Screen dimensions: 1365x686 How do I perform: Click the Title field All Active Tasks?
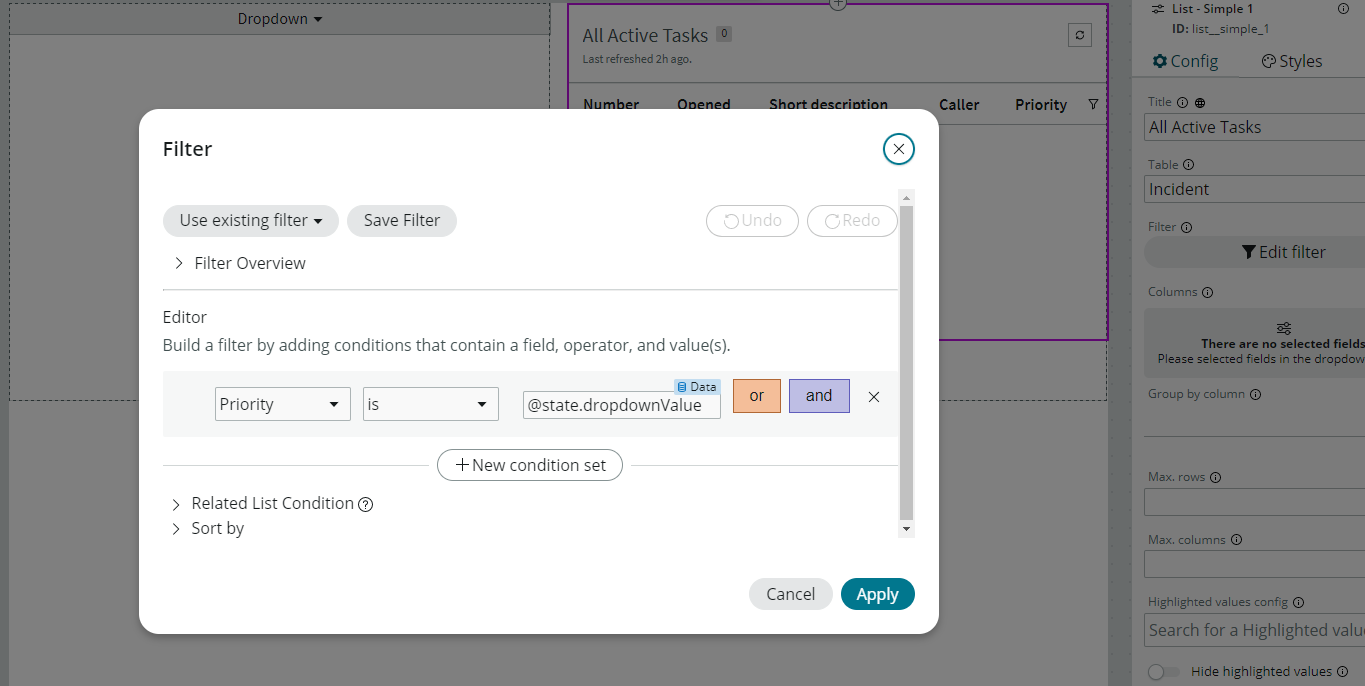click(1255, 127)
